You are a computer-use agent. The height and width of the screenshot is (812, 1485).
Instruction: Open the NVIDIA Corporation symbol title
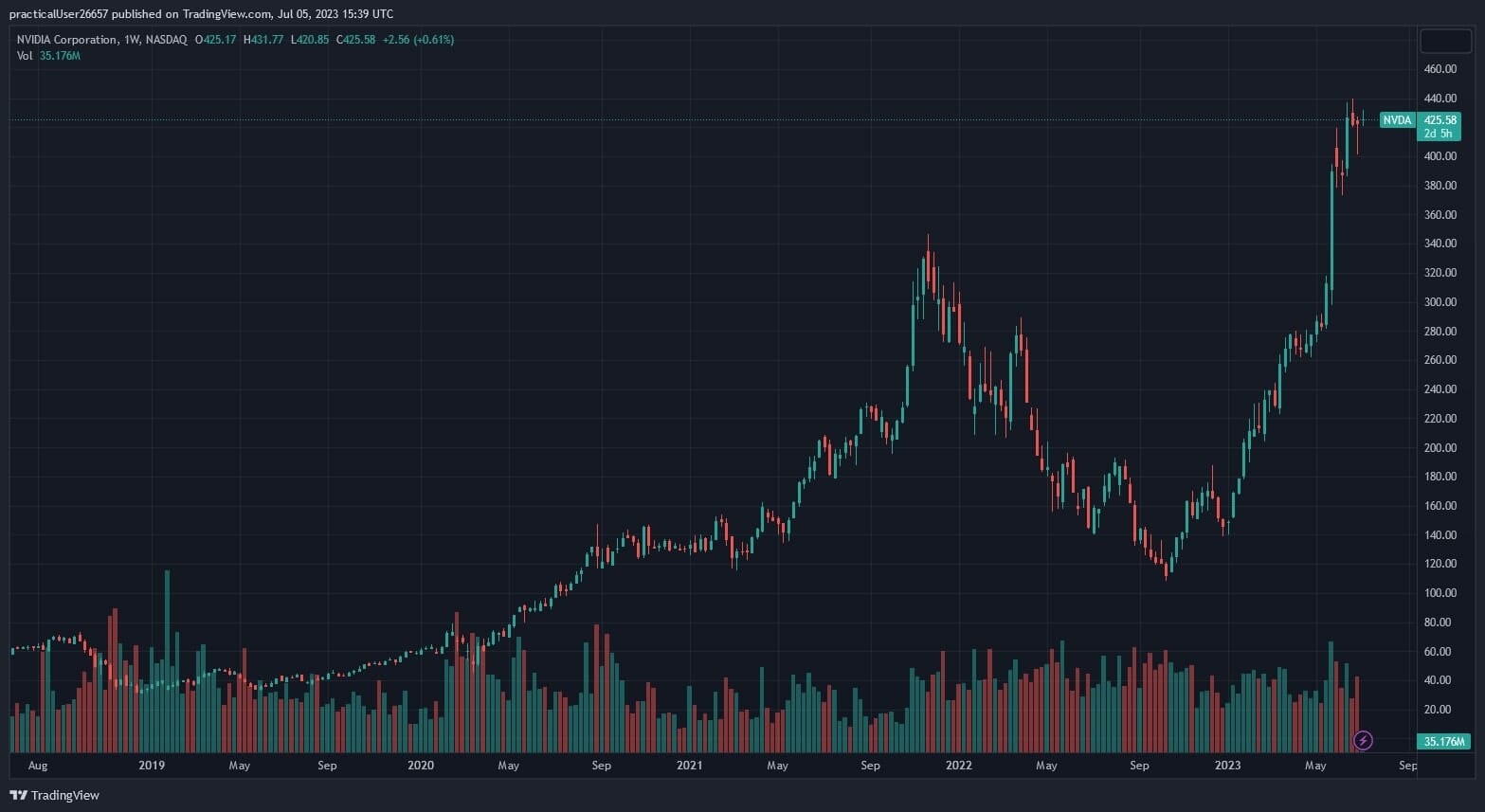66,40
